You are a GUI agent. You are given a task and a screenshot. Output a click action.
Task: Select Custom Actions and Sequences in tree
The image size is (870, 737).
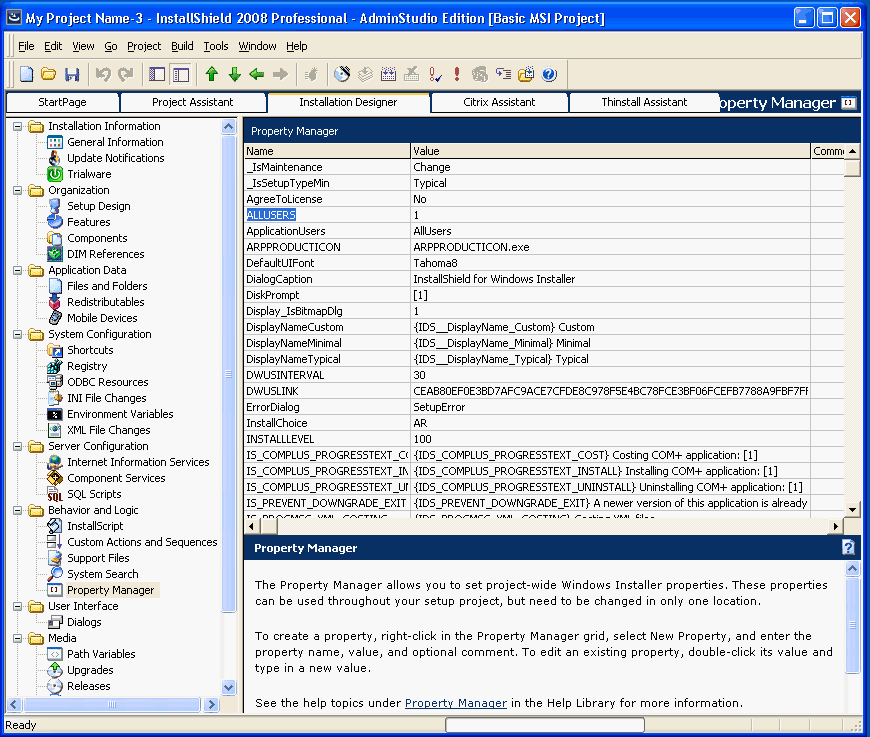click(x=142, y=542)
